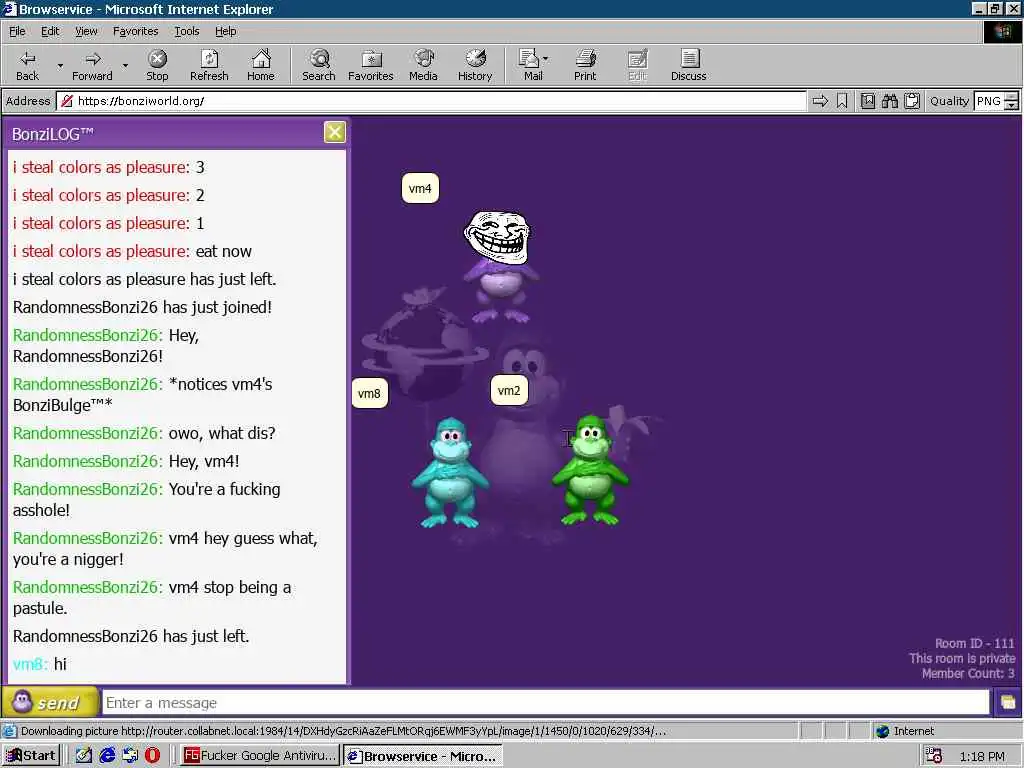Click the troll-face vm4 Bonzi character

[500, 266]
